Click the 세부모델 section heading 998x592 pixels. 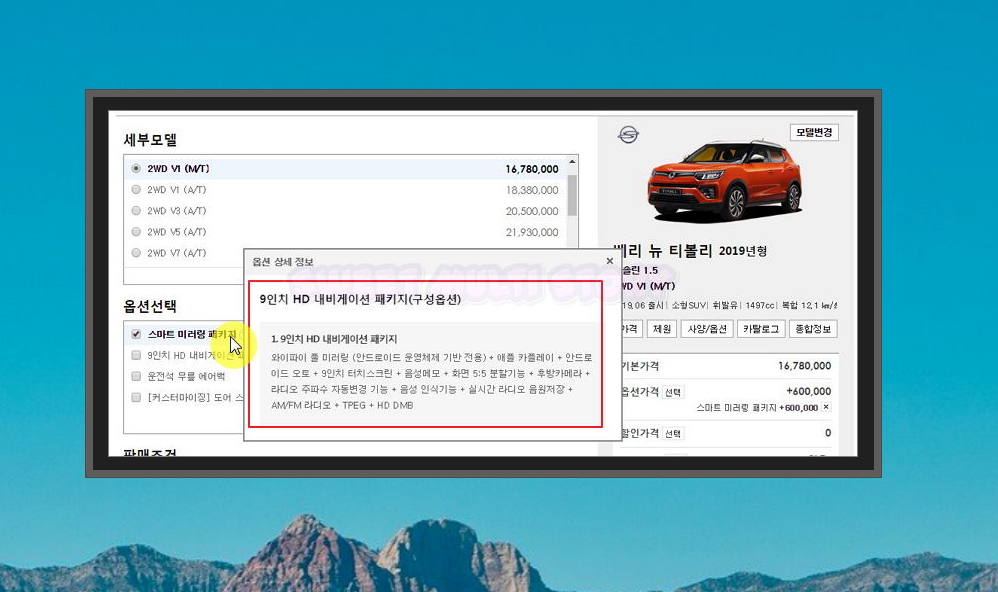click(x=150, y=139)
